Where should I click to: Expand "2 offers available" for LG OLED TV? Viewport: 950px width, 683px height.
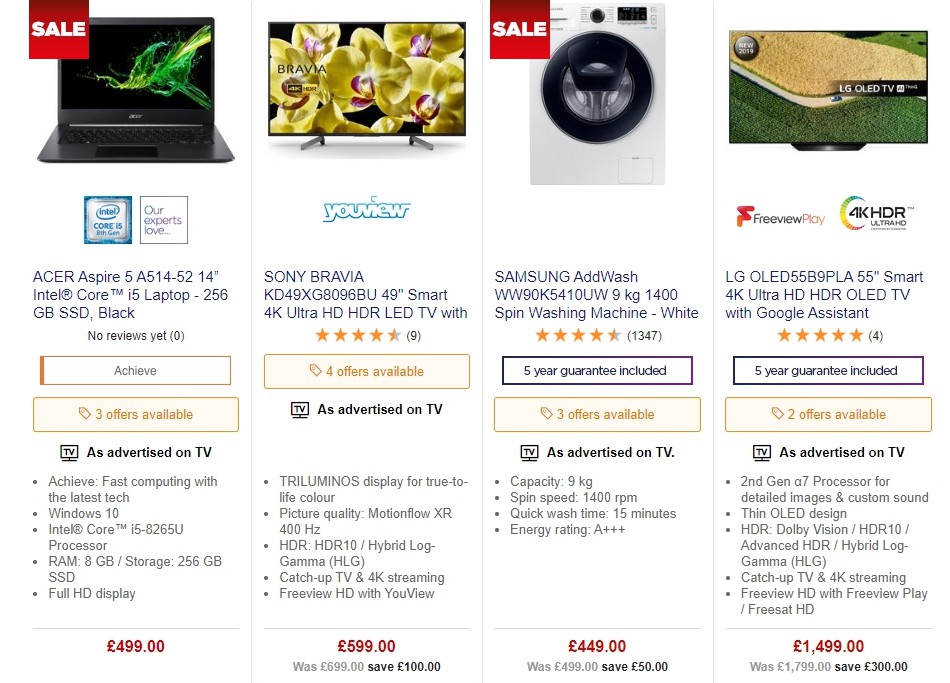tap(828, 414)
